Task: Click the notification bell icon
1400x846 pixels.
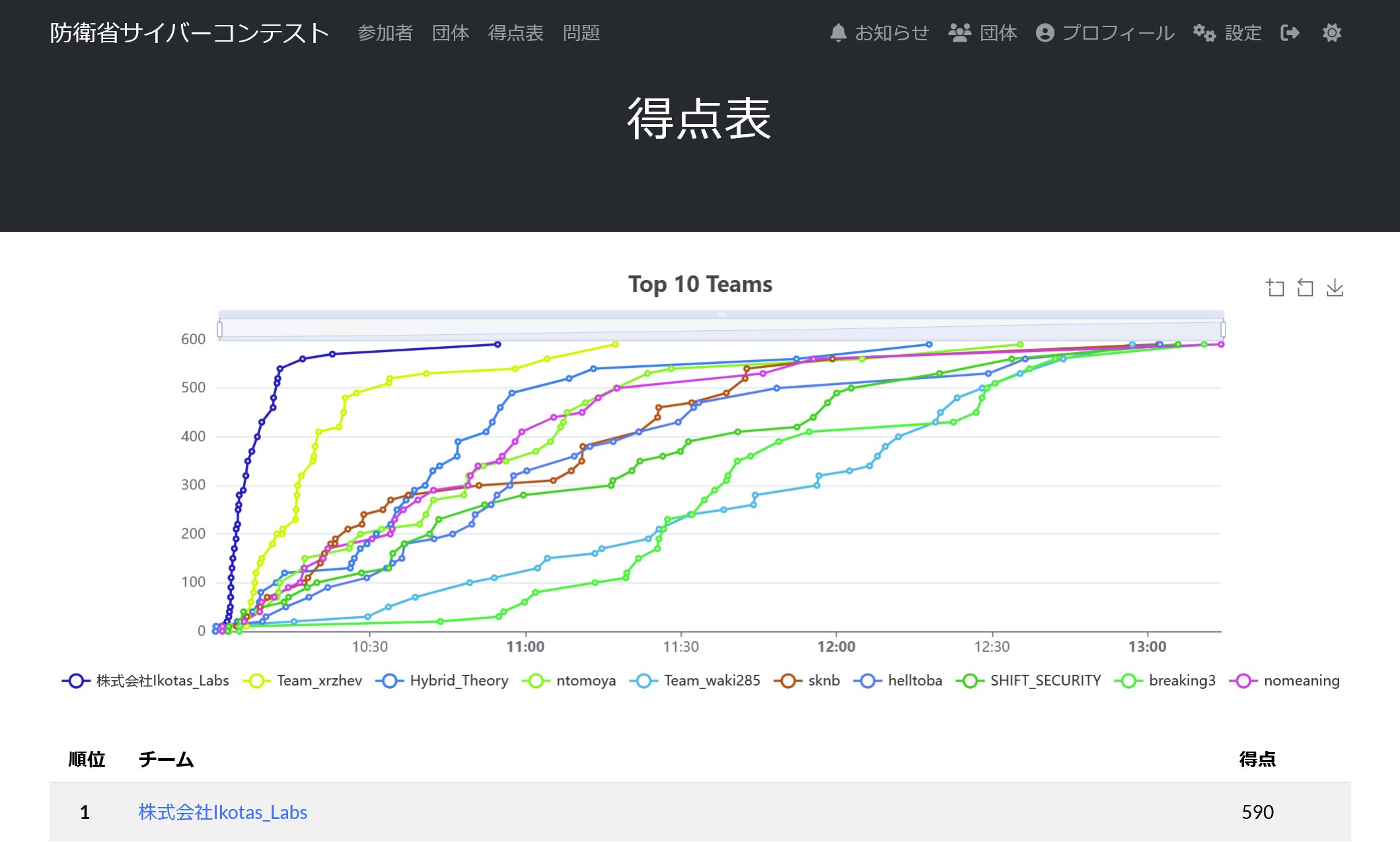Action: 838,32
